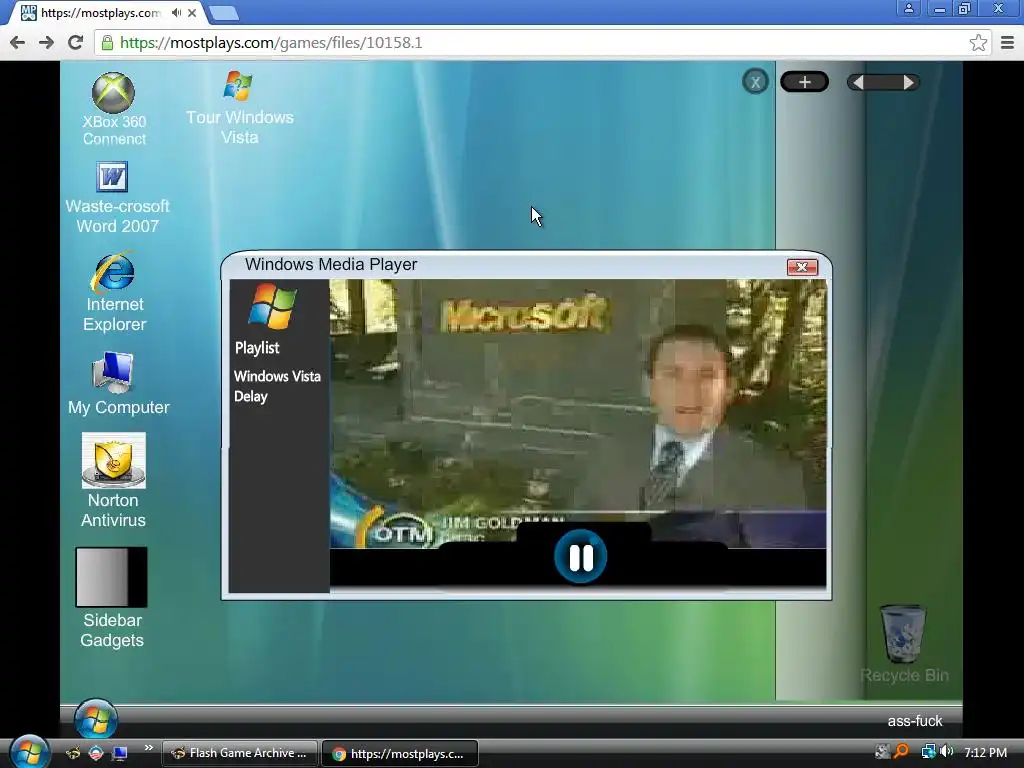This screenshot has height=768, width=1024.
Task: Minimize the Chrome browser window
Action: coord(939,8)
